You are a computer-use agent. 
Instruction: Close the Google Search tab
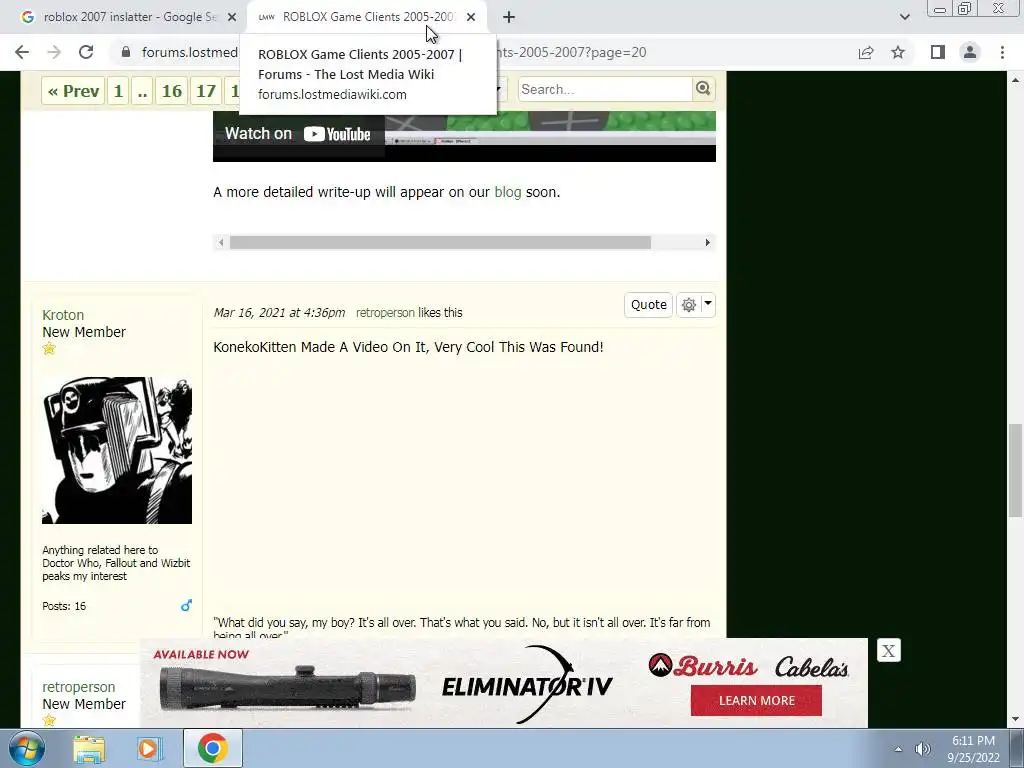232,17
